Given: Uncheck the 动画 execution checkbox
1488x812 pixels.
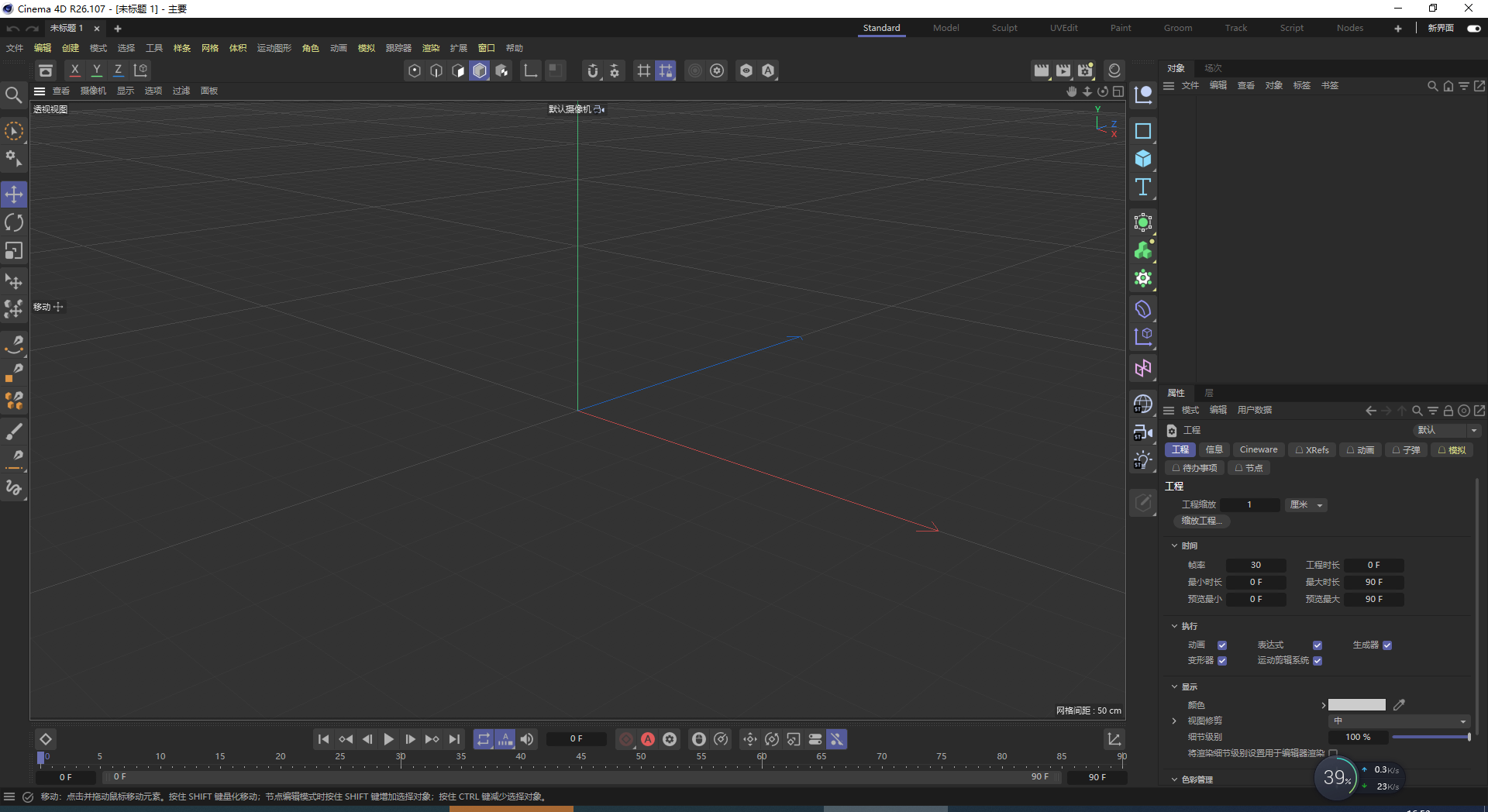Looking at the screenshot, I should (1222, 645).
